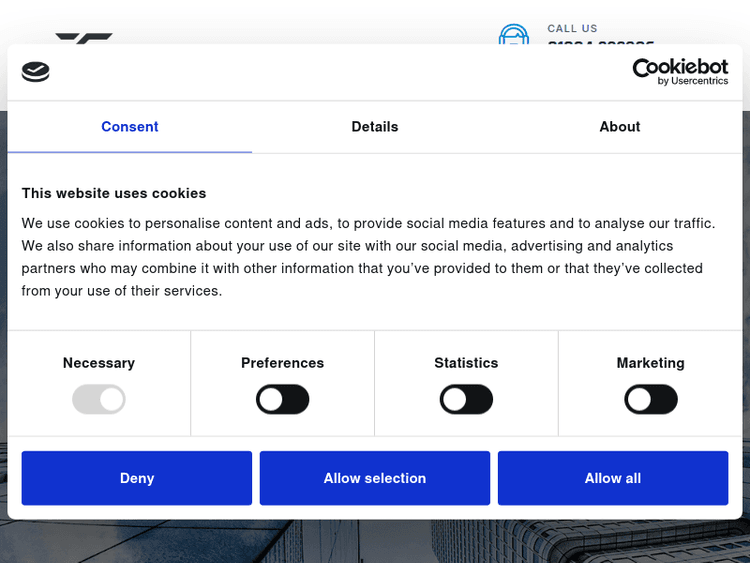Click the building background image below dialog
750x563 pixels.
click(375, 541)
